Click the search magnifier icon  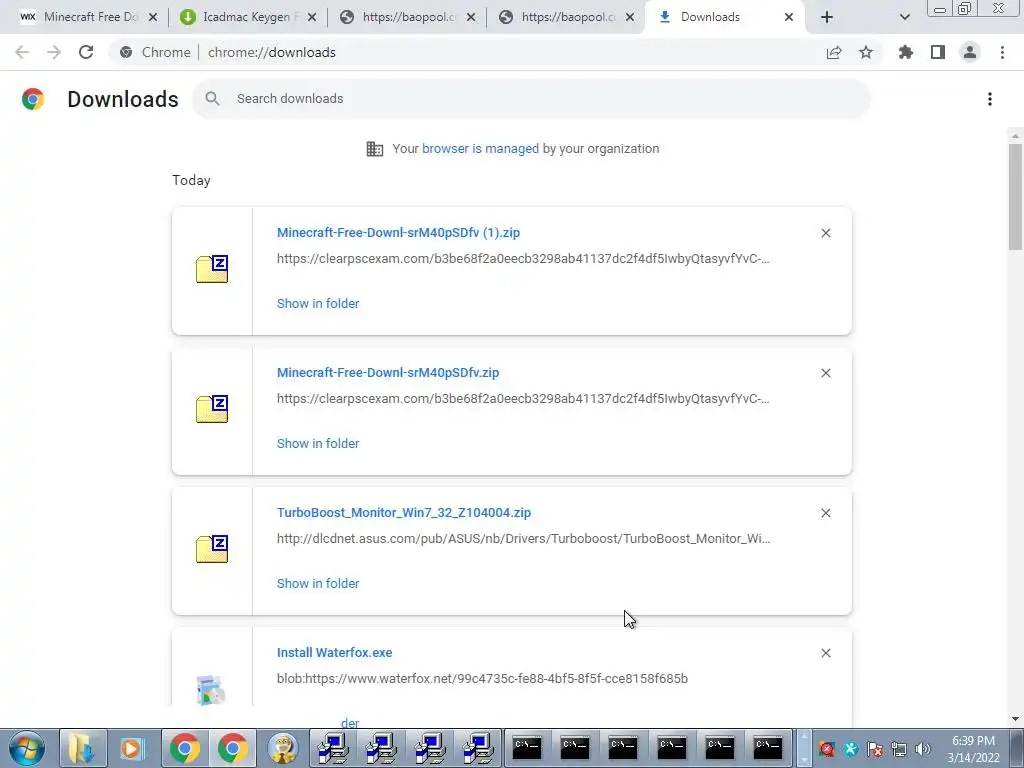pos(212,99)
